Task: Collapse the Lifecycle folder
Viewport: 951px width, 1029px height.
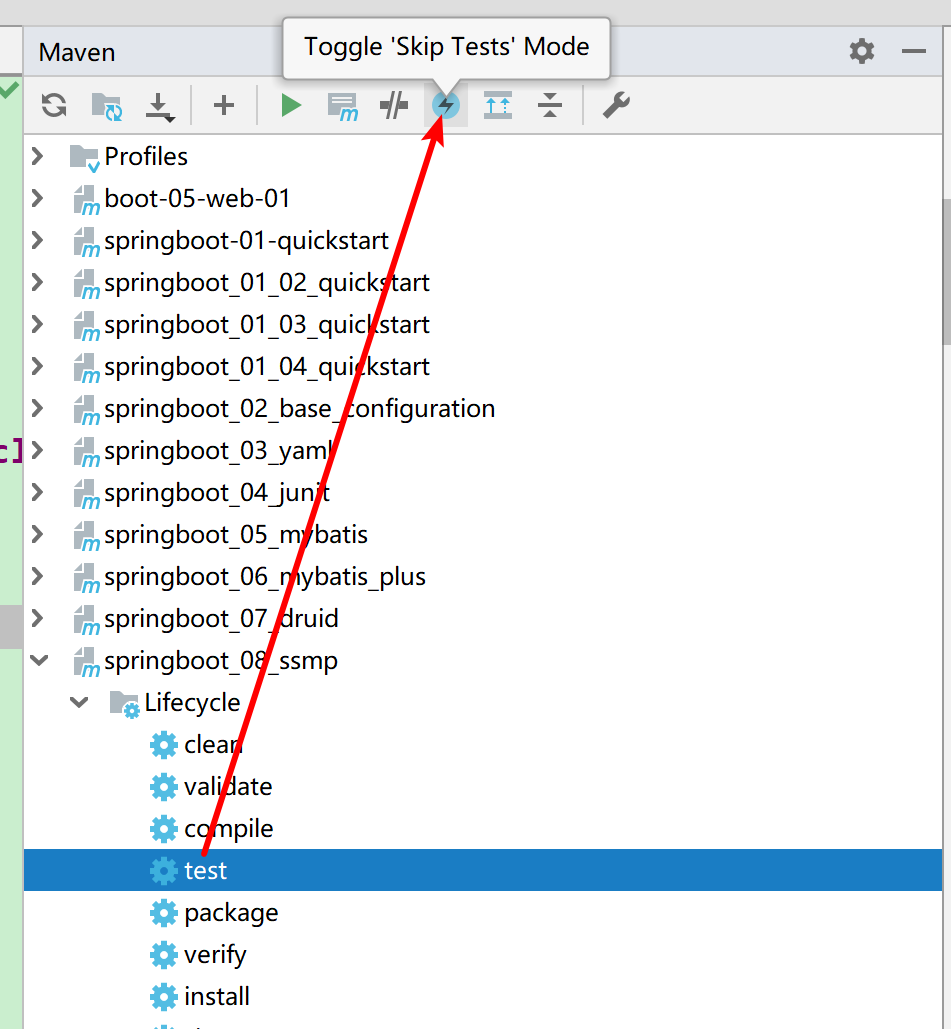Action: [x=79, y=703]
